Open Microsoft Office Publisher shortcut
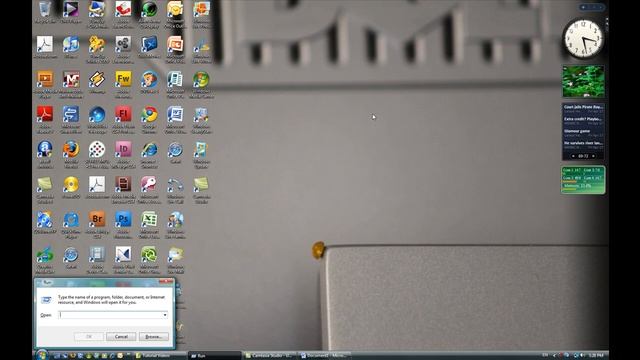 pos(176,79)
